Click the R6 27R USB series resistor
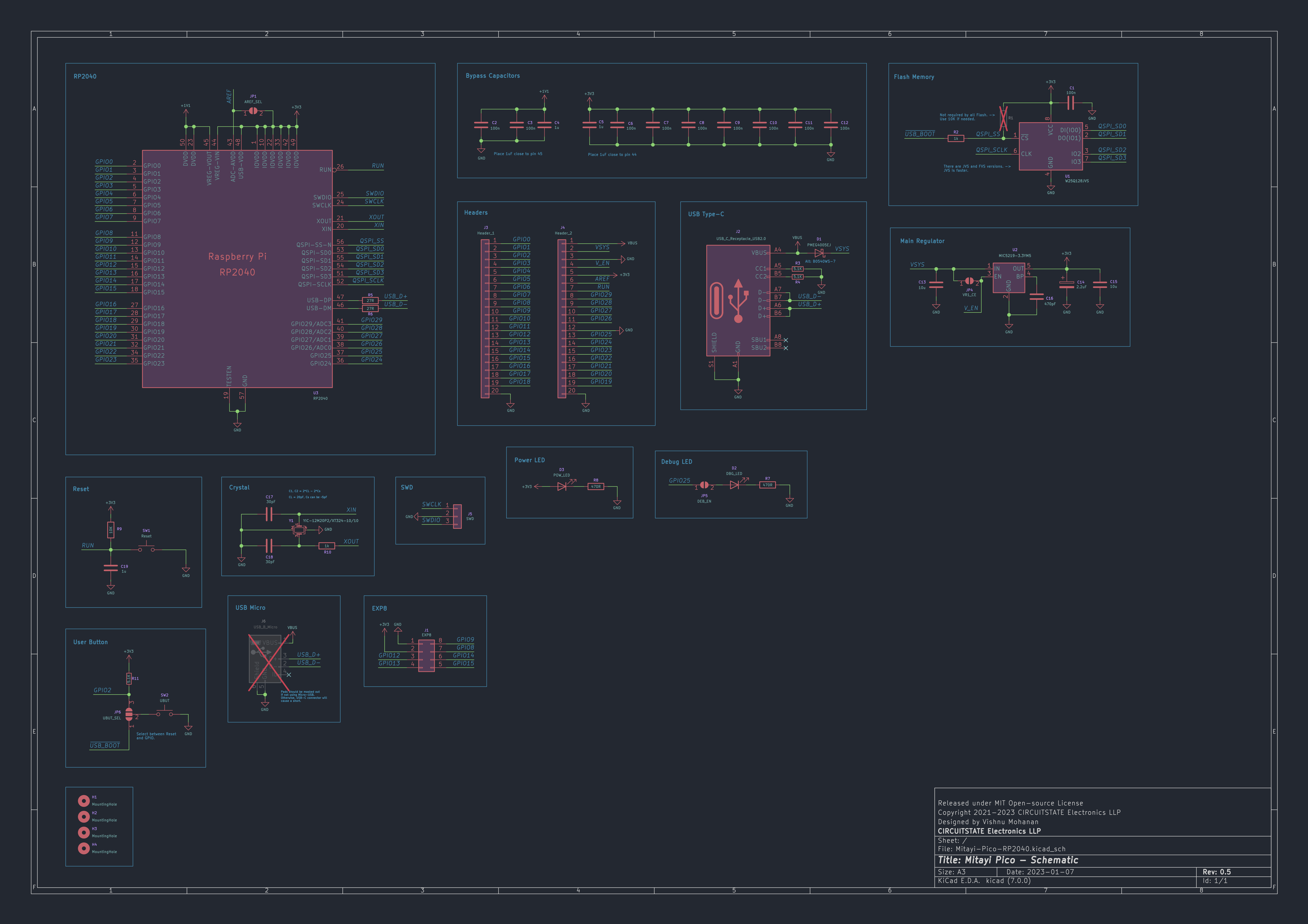The width and height of the screenshot is (1308, 924). [x=370, y=309]
